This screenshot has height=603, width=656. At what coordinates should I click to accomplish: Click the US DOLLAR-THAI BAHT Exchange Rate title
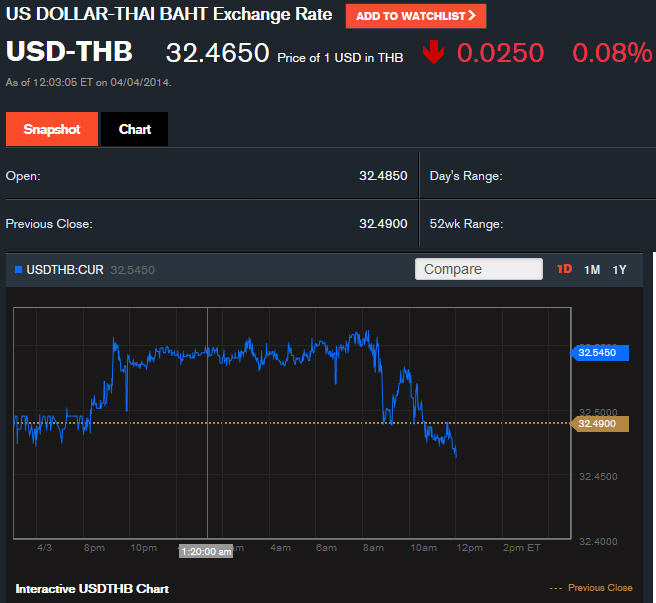169,14
